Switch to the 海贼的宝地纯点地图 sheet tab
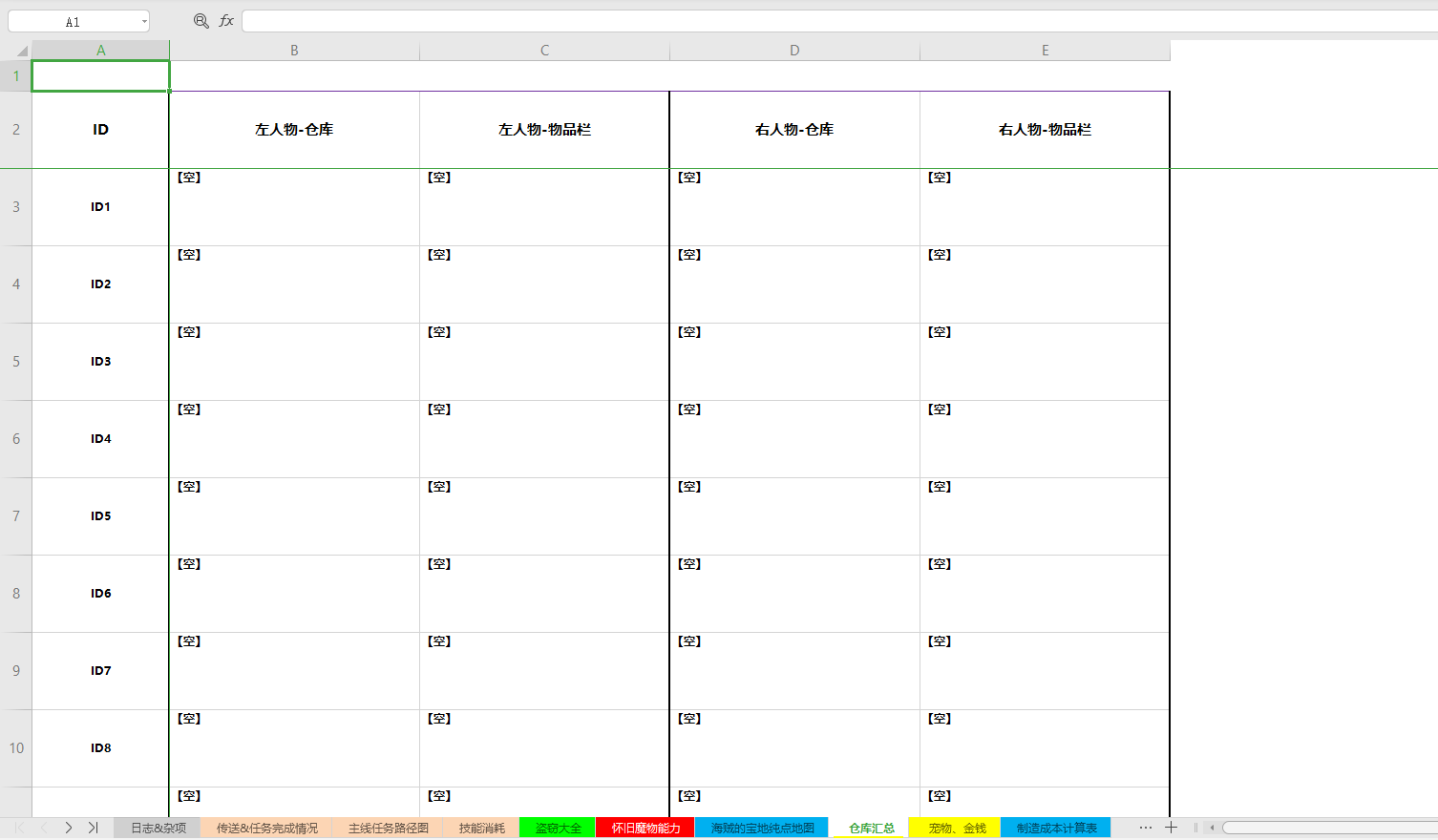This screenshot has height=840, width=1438. 762,828
